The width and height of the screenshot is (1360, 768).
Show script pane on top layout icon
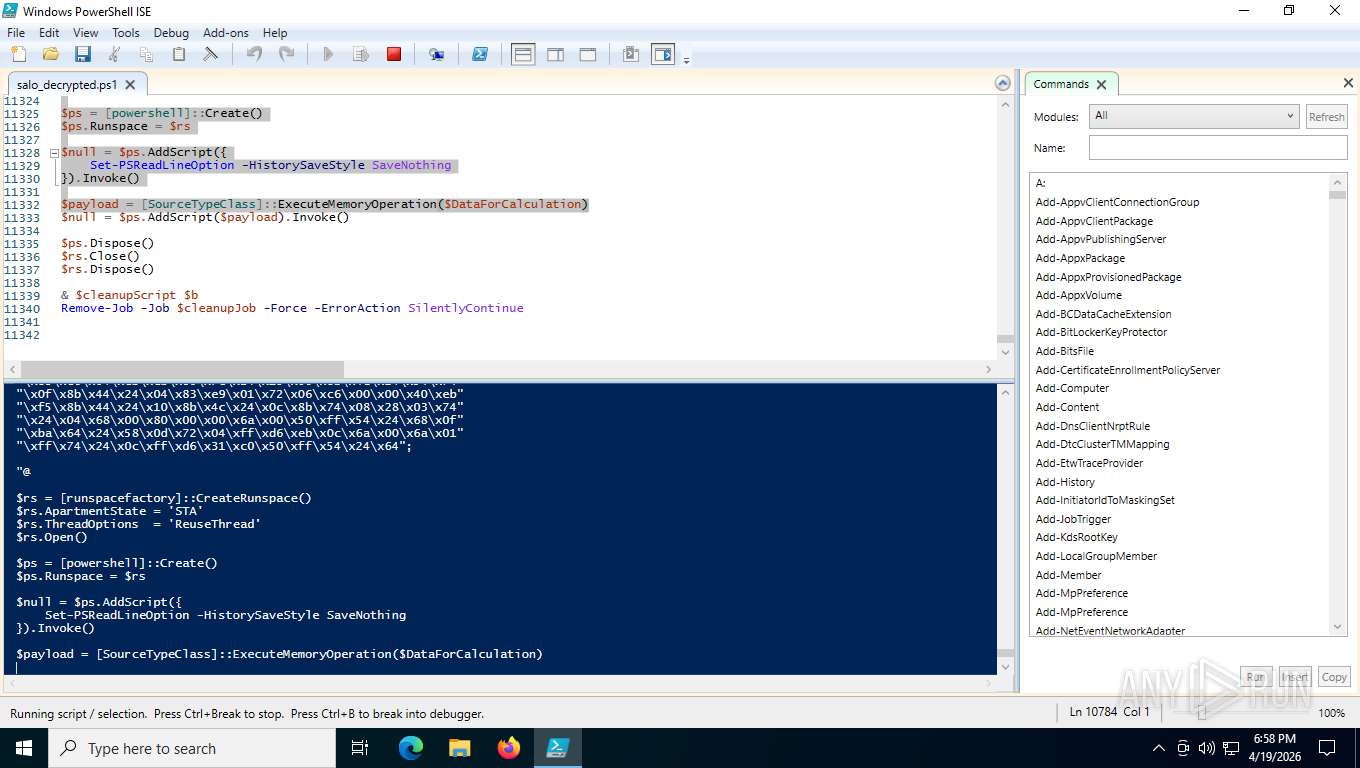coord(523,54)
